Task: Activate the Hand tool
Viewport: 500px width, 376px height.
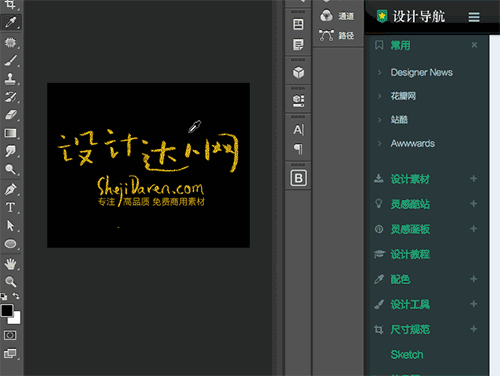Action: [11, 264]
